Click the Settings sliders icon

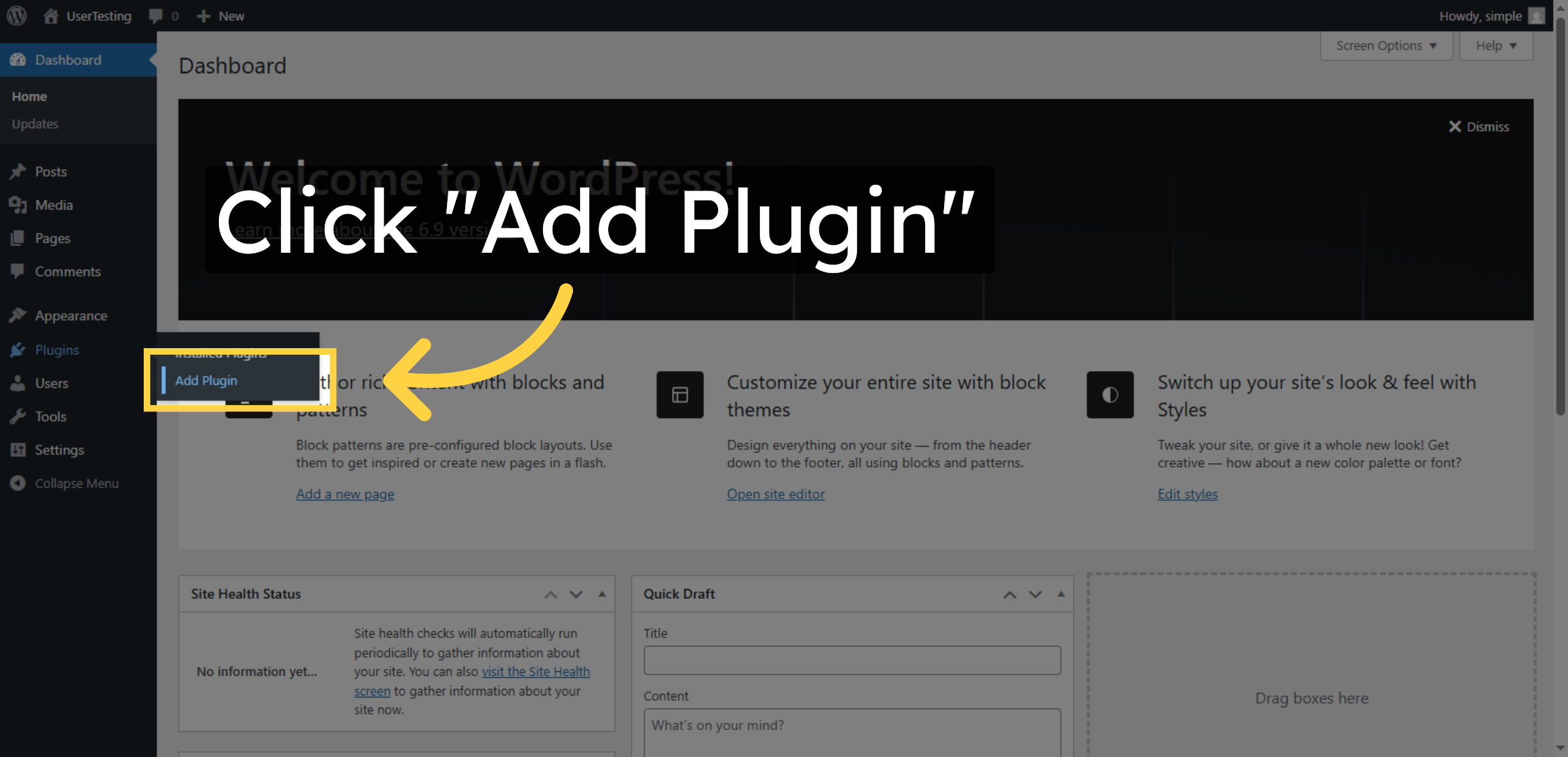18,449
